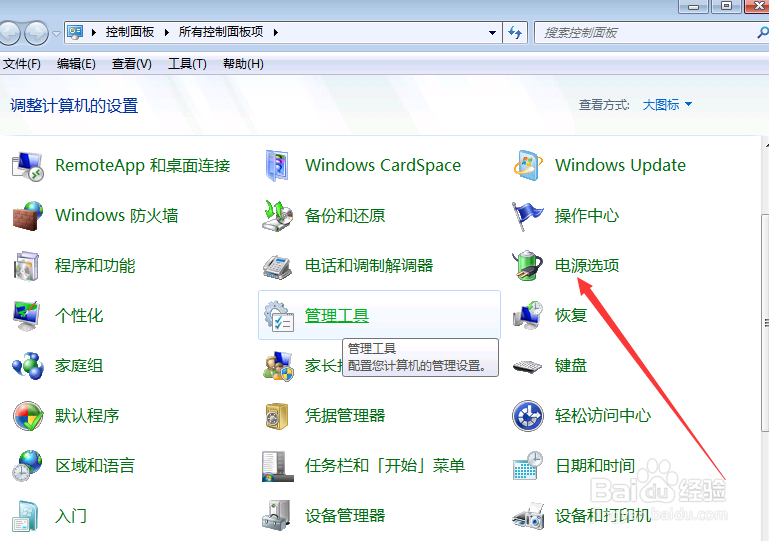The image size is (769, 541).
Task: Open the 设备管理器 link
Action: point(345,516)
